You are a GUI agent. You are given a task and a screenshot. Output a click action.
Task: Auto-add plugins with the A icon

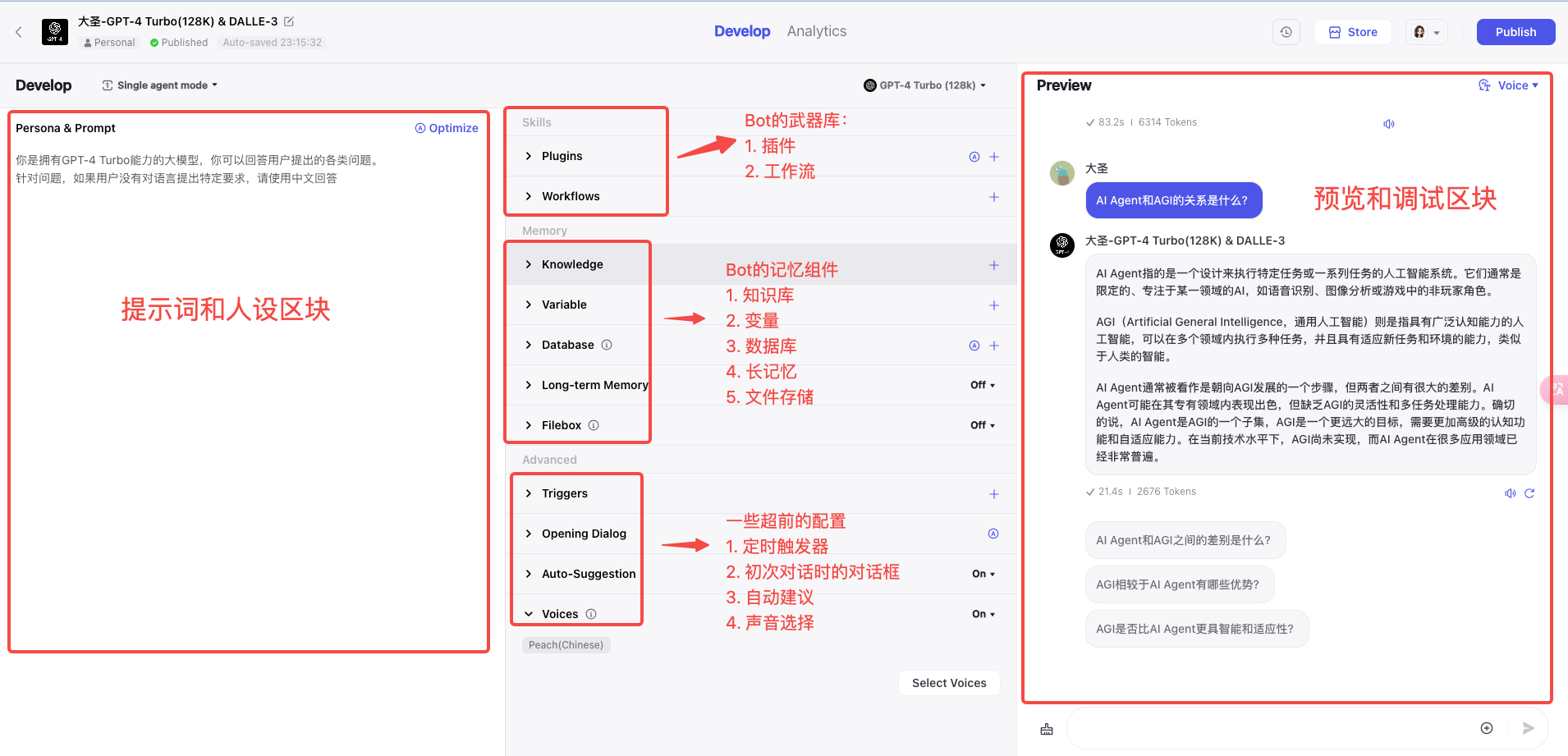coord(974,157)
